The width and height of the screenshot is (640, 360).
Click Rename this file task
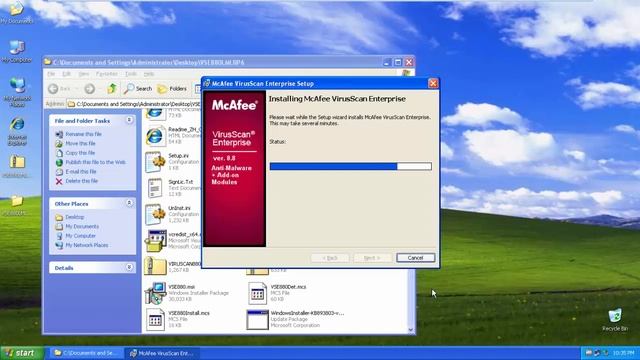(83, 134)
